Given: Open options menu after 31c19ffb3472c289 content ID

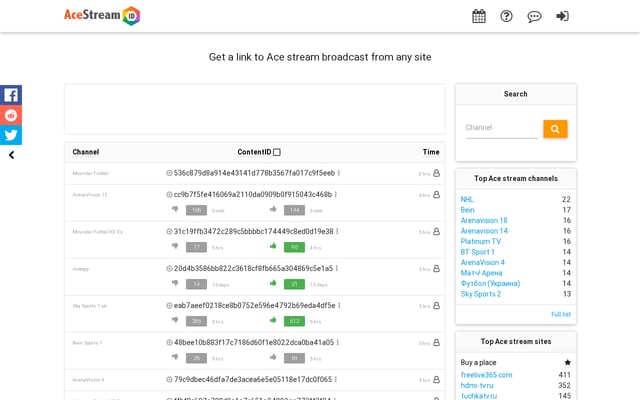Looking at the screenshot, I should (x=338, y=231).
